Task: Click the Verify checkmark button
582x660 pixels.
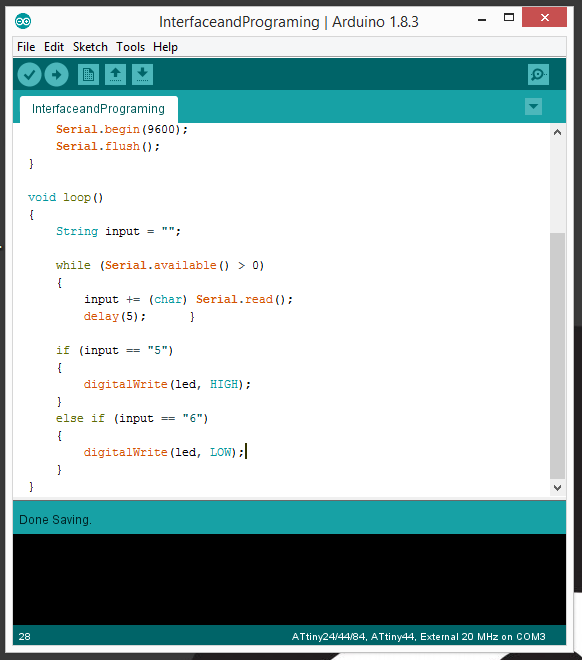Action: pos(29,75)
